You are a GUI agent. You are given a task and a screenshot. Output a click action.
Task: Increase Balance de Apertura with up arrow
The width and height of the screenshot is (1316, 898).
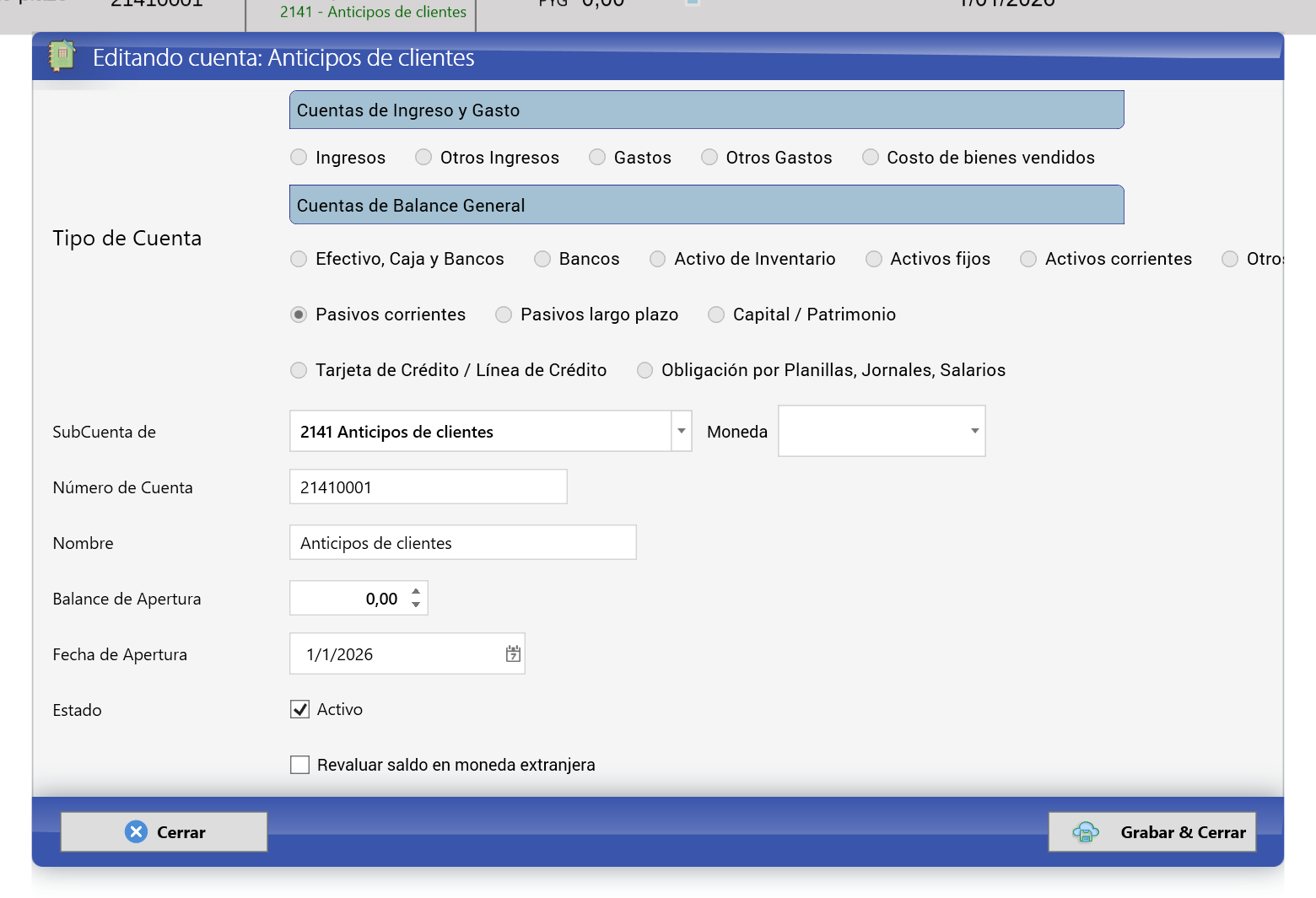(416, 591)
